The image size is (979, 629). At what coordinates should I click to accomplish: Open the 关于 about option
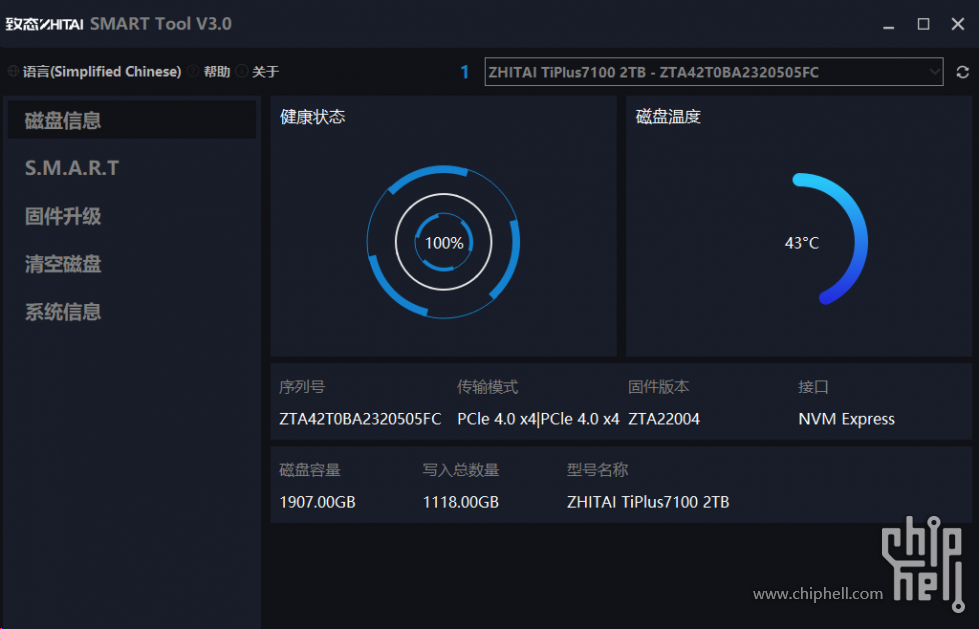tap(258, 72)
